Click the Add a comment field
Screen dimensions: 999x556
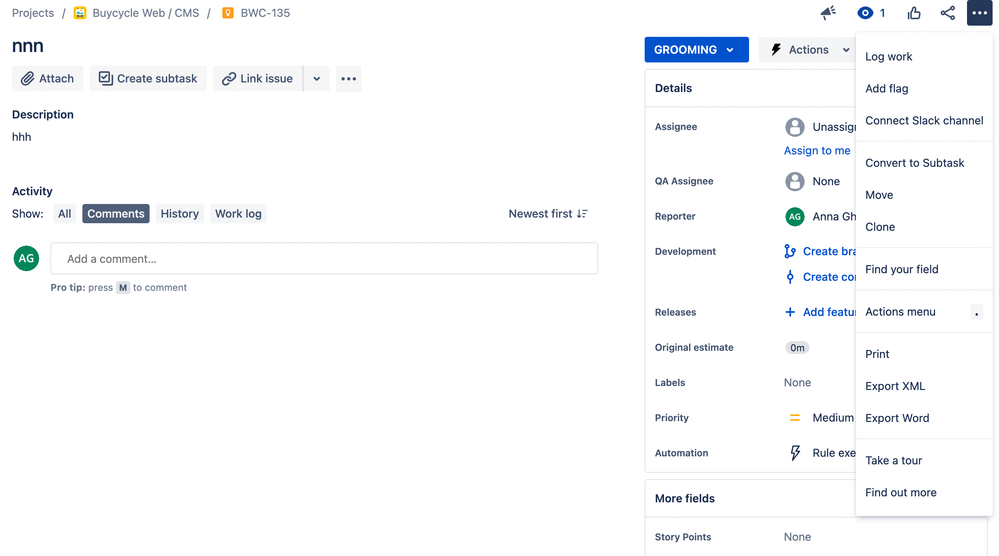pos(324,259)
